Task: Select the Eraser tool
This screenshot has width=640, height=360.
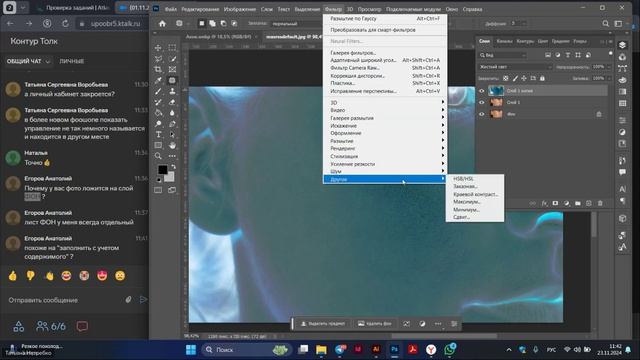Action: point(172,102)
